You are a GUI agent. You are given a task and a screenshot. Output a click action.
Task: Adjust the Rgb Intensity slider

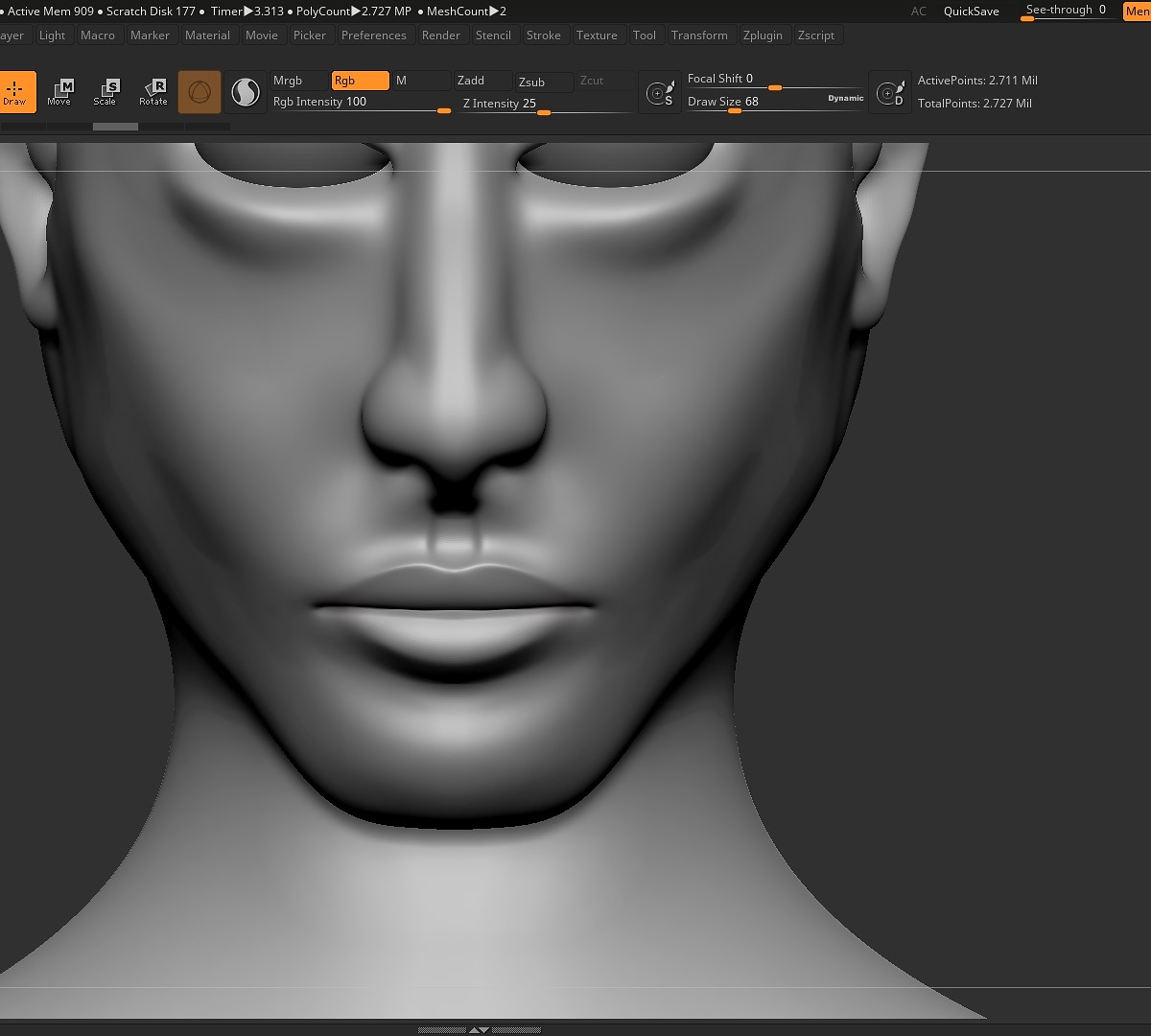(362, 103)
